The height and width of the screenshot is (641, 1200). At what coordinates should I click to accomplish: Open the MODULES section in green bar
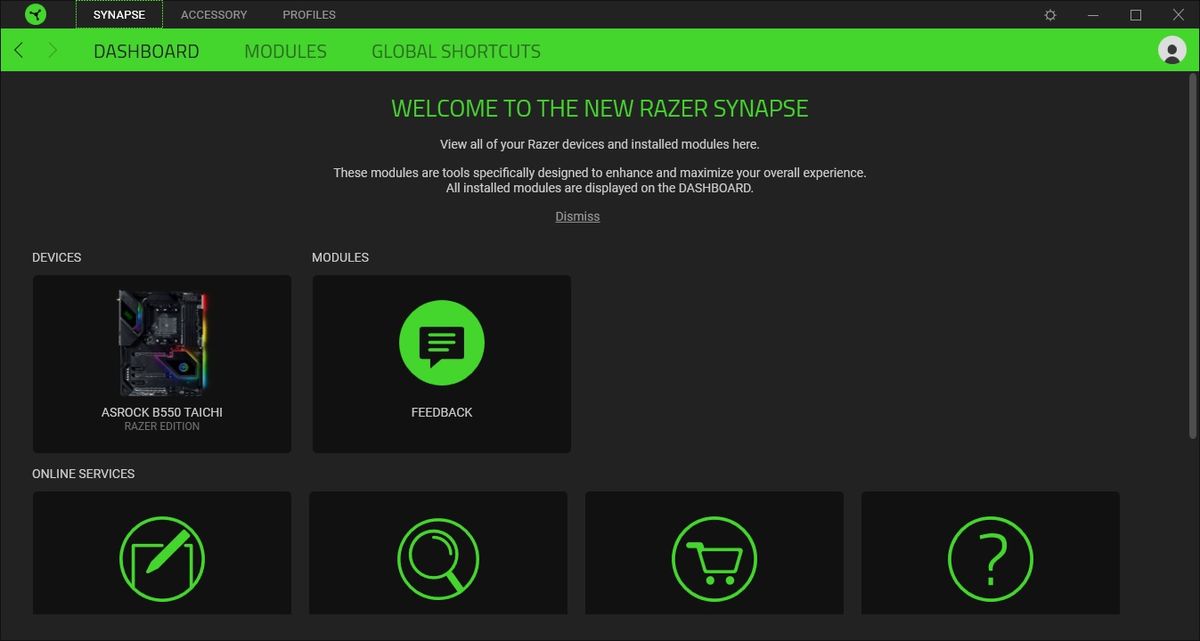point(285,51)
